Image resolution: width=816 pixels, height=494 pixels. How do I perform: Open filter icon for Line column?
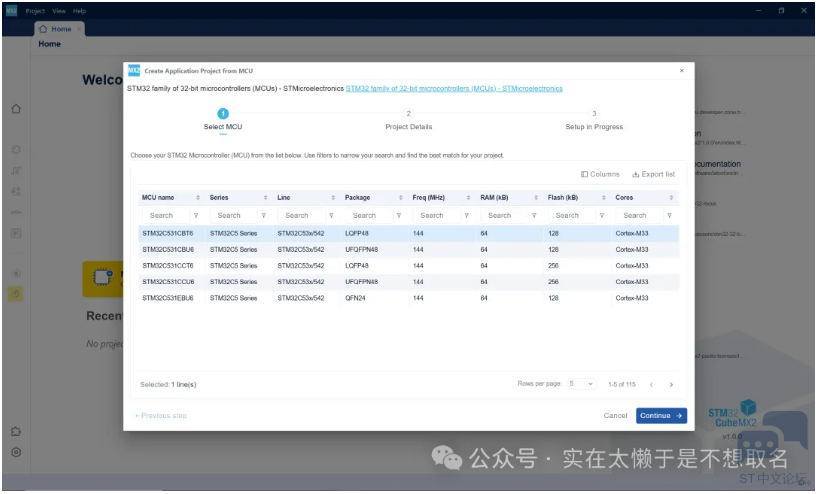[x=332, y=216]
